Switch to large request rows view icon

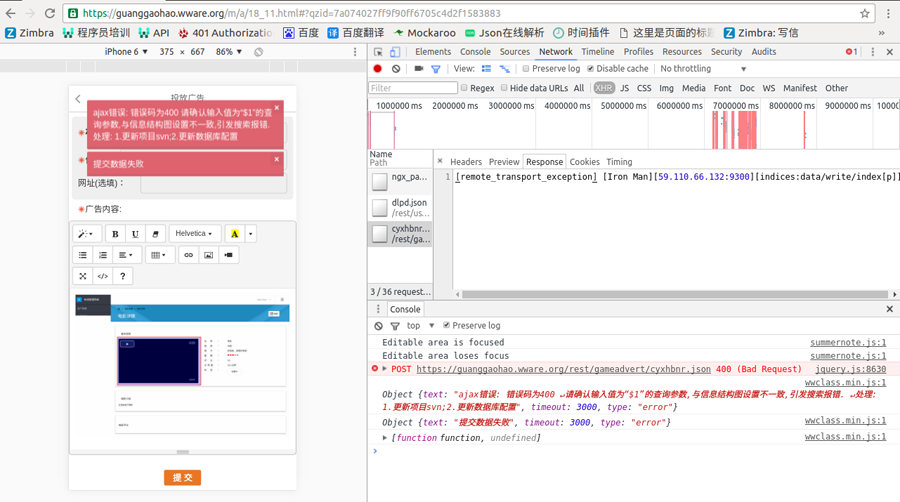pyautogui.click(x=486, y=69)
